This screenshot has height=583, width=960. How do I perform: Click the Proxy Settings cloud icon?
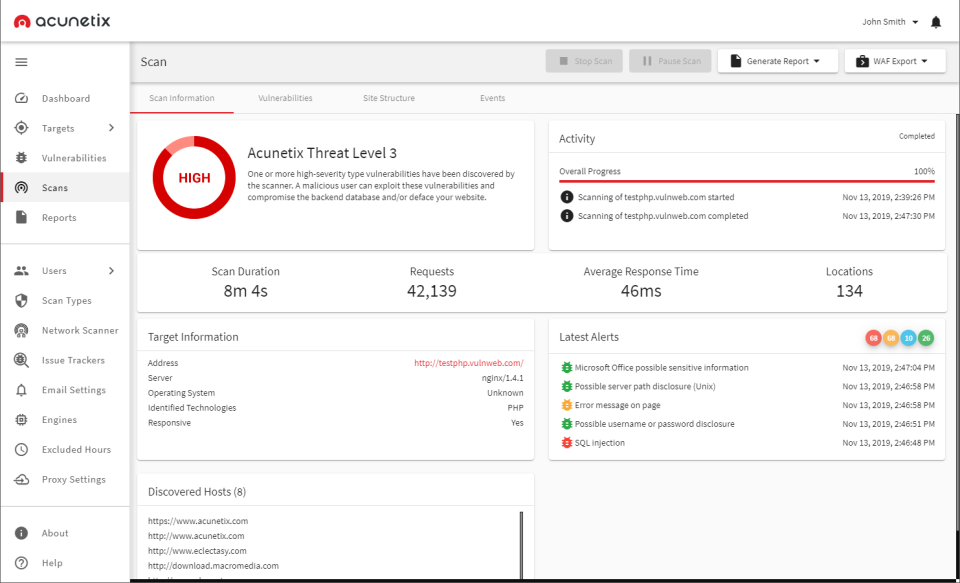coord(21,480)
